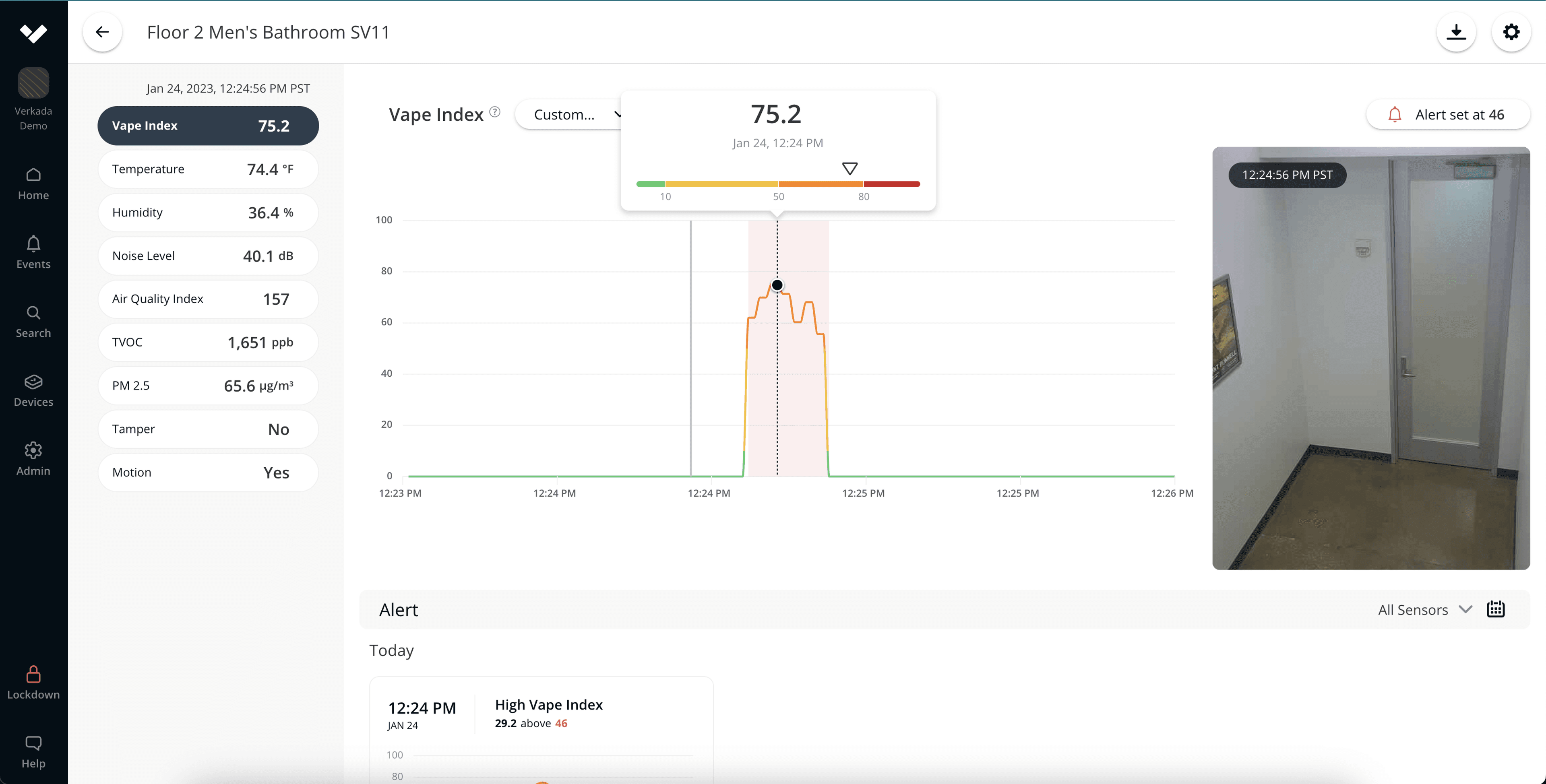Click the marker triangle on the vape scale
Viewport: 1546px width, 784px height.
pos(849,168)
